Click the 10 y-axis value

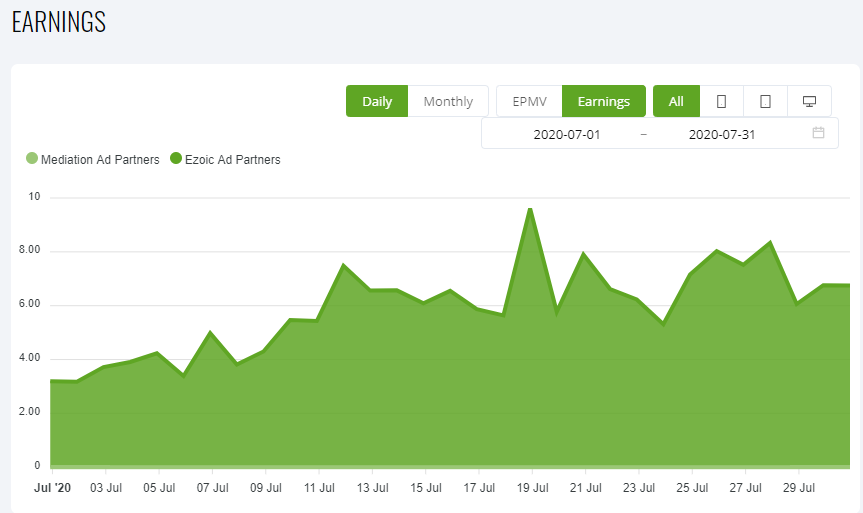click(34, 197)
